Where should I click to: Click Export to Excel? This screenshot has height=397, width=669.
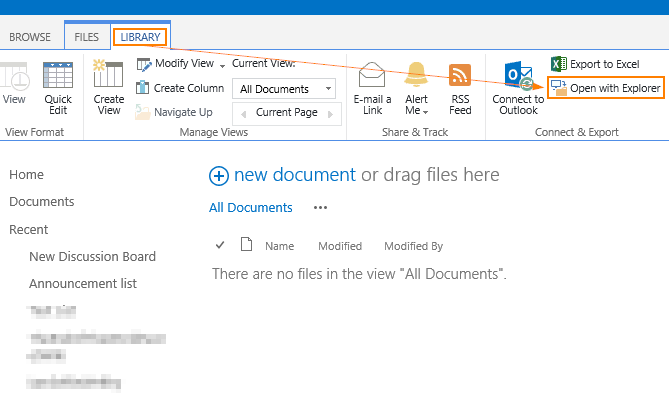595,64
